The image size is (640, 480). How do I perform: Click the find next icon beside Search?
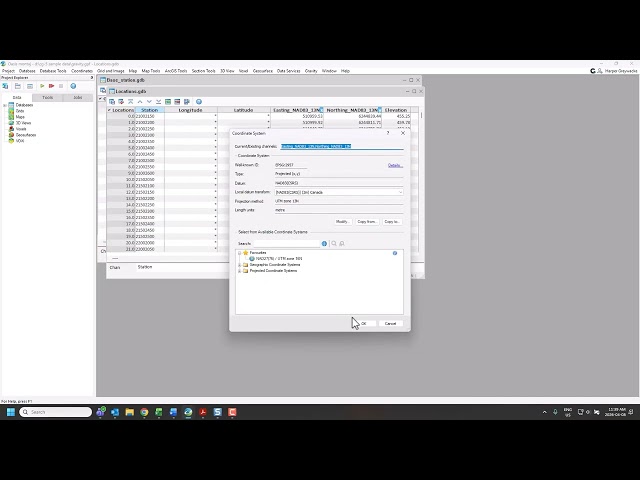pos(342,244)
